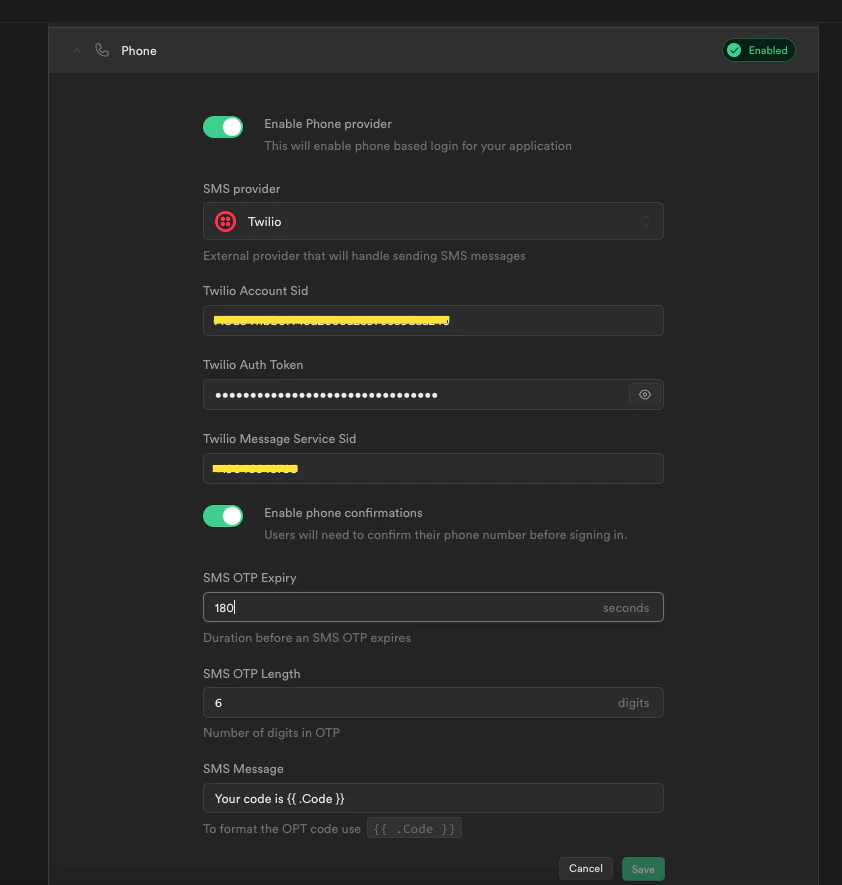Select the Twilio Account Sid input field
This screenshot has height=885, width=842.
(433, 320)
